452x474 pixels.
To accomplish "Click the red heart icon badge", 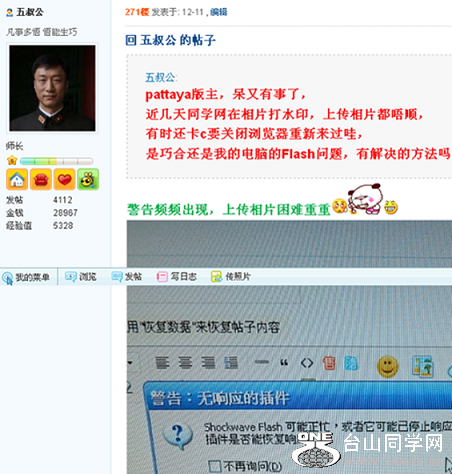I will (x=64, y=179).
